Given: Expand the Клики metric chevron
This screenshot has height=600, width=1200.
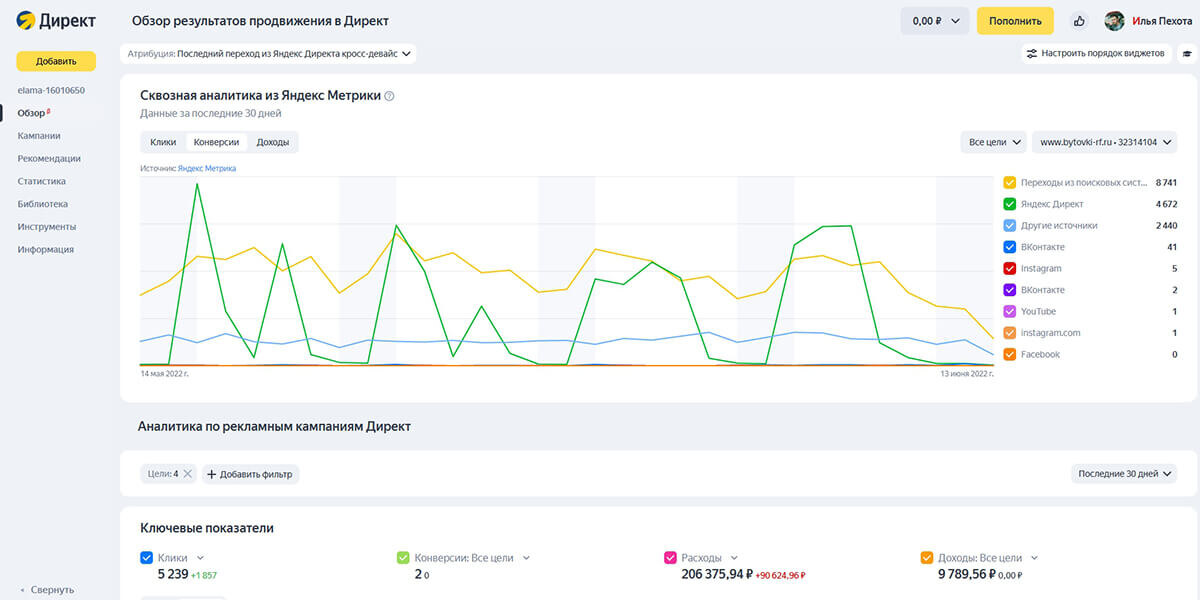Looking at the screenshot, I should pos(200,558).
